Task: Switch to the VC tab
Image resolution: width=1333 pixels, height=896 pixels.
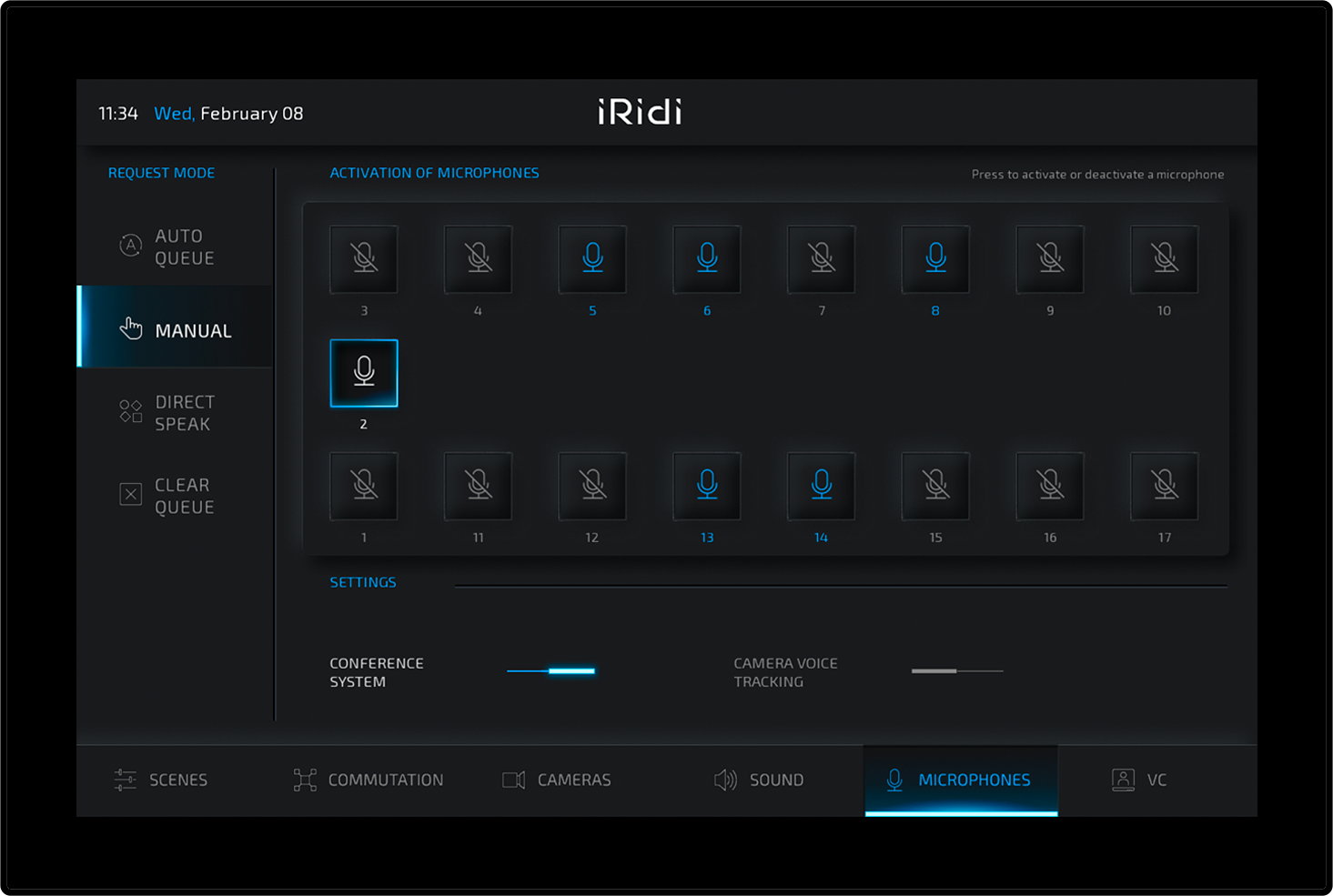Action: [1139, 780]
